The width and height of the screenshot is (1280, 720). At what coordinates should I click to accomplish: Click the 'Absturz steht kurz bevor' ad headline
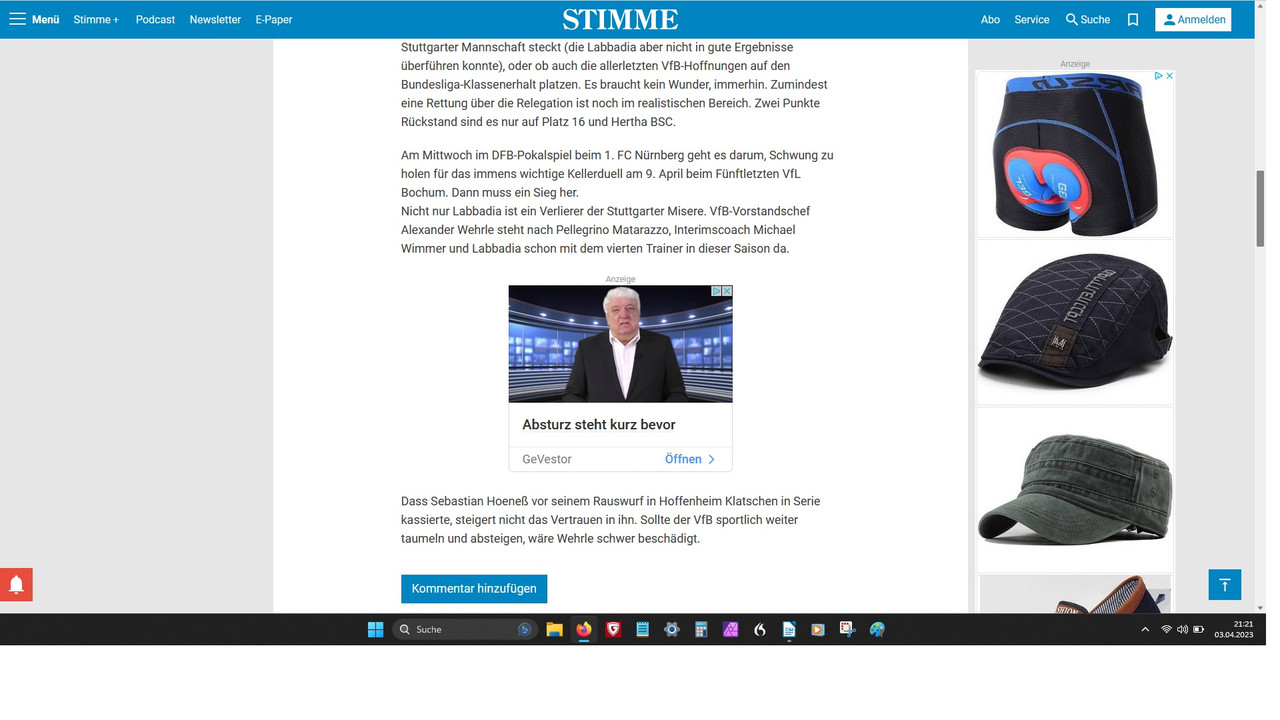[x=599, y=425]
